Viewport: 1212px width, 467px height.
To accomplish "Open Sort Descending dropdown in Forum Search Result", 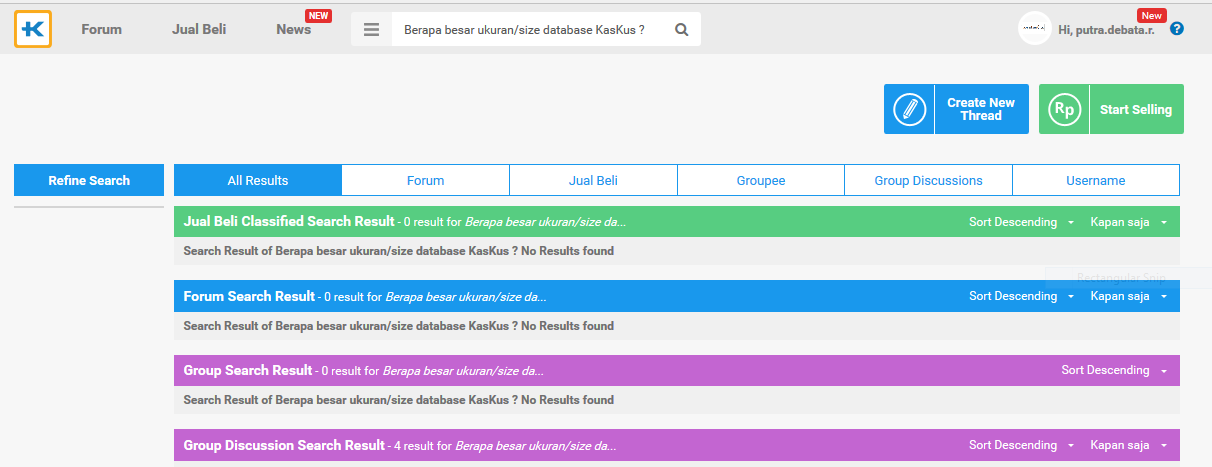I will (1021, 296).
